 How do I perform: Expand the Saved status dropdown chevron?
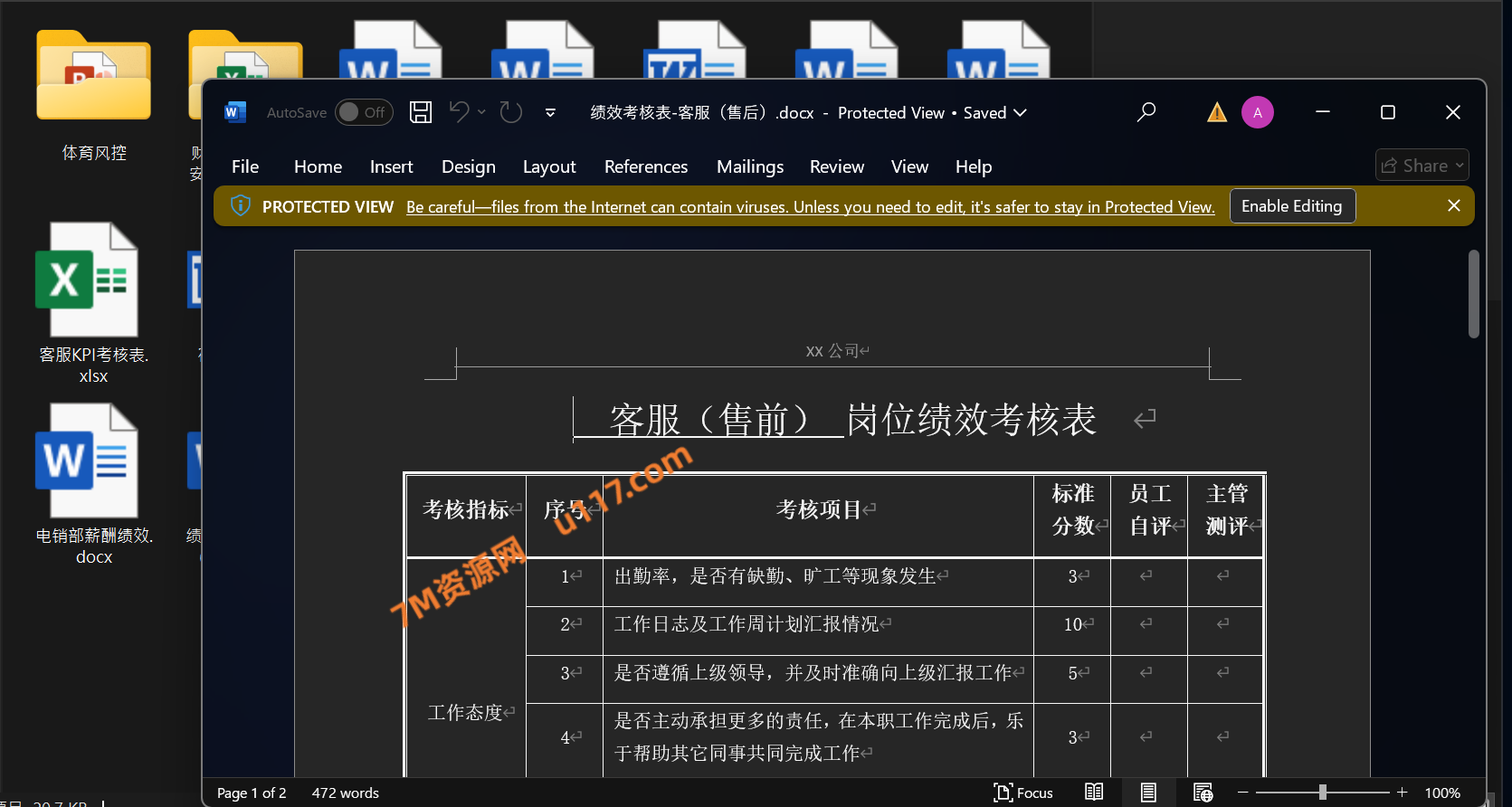[x=1021, y=112]
